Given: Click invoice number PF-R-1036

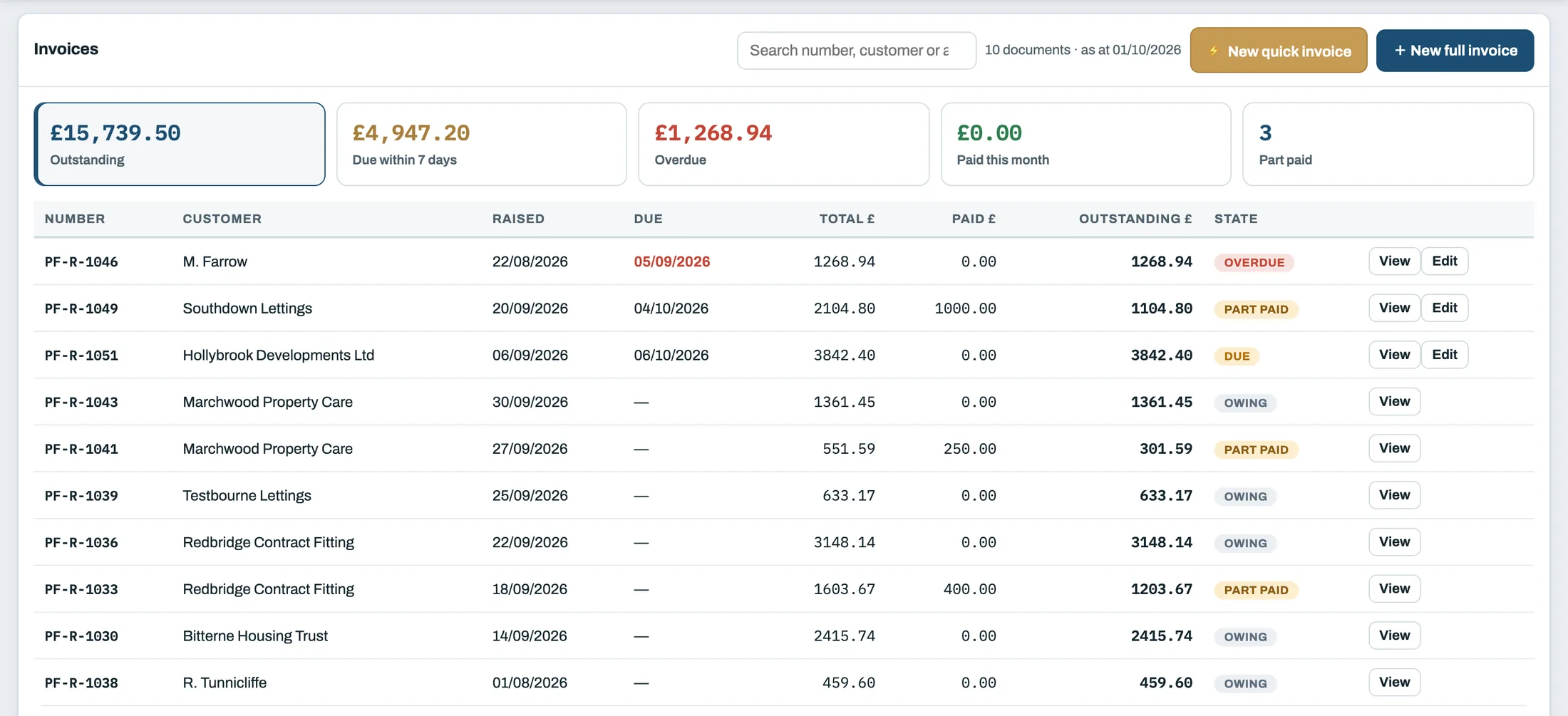Looking at the screenshot, I should click(x=81, y=542).
